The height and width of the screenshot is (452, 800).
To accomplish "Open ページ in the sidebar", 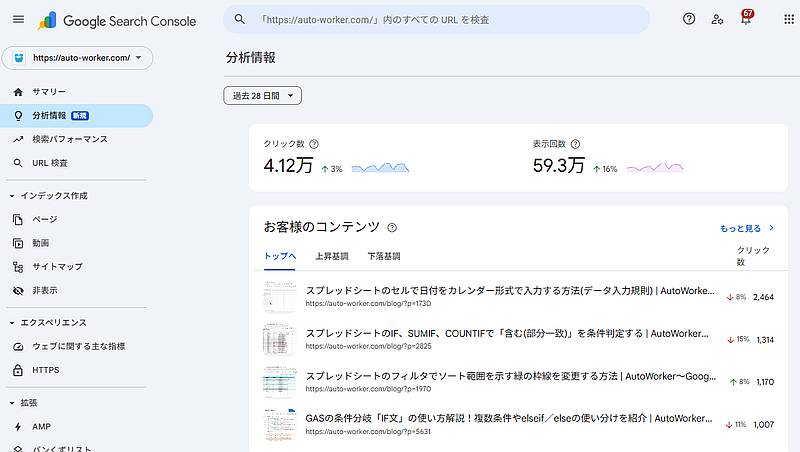I will click(77, 219).
